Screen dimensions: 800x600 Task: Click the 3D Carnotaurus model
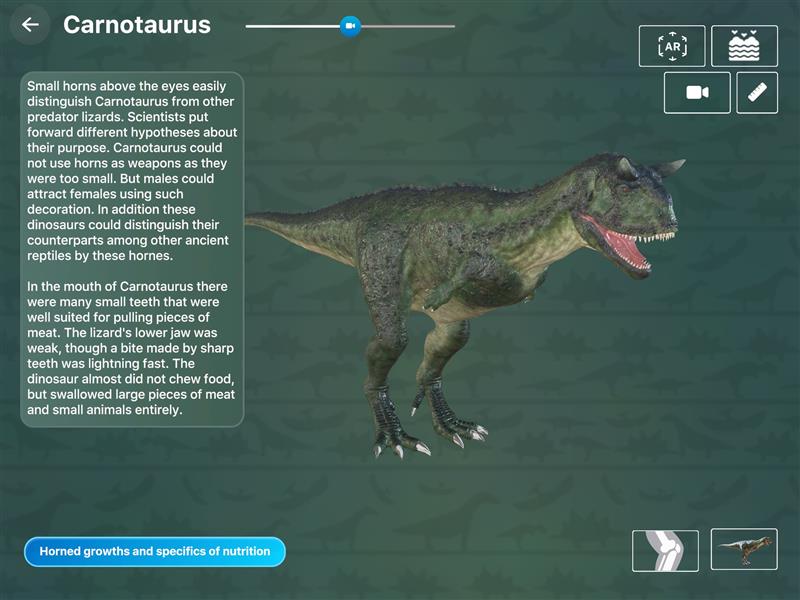(x=465, y=306)
